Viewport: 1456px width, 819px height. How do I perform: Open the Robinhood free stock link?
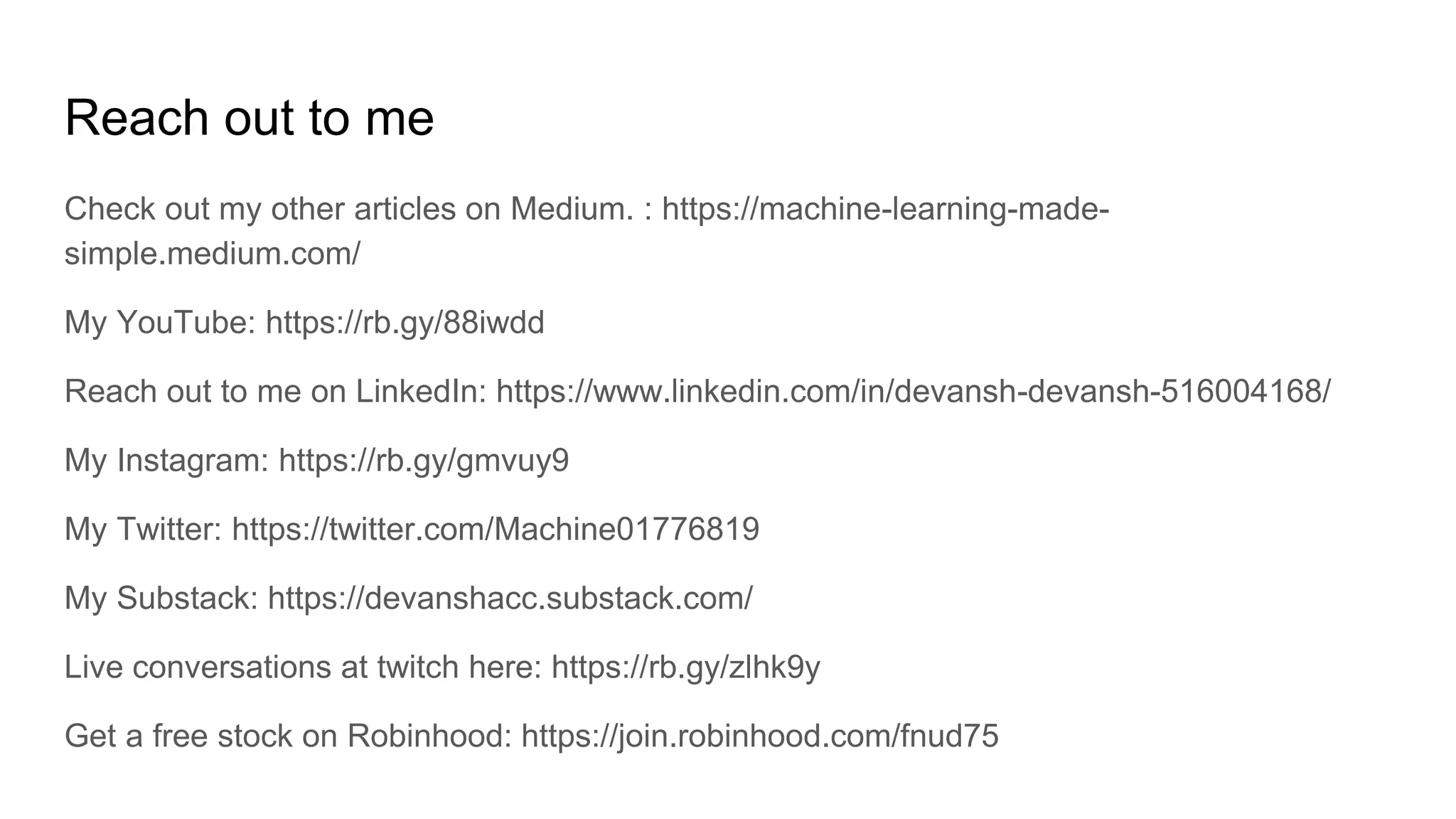pyautogui.click(x=759, y=737)
